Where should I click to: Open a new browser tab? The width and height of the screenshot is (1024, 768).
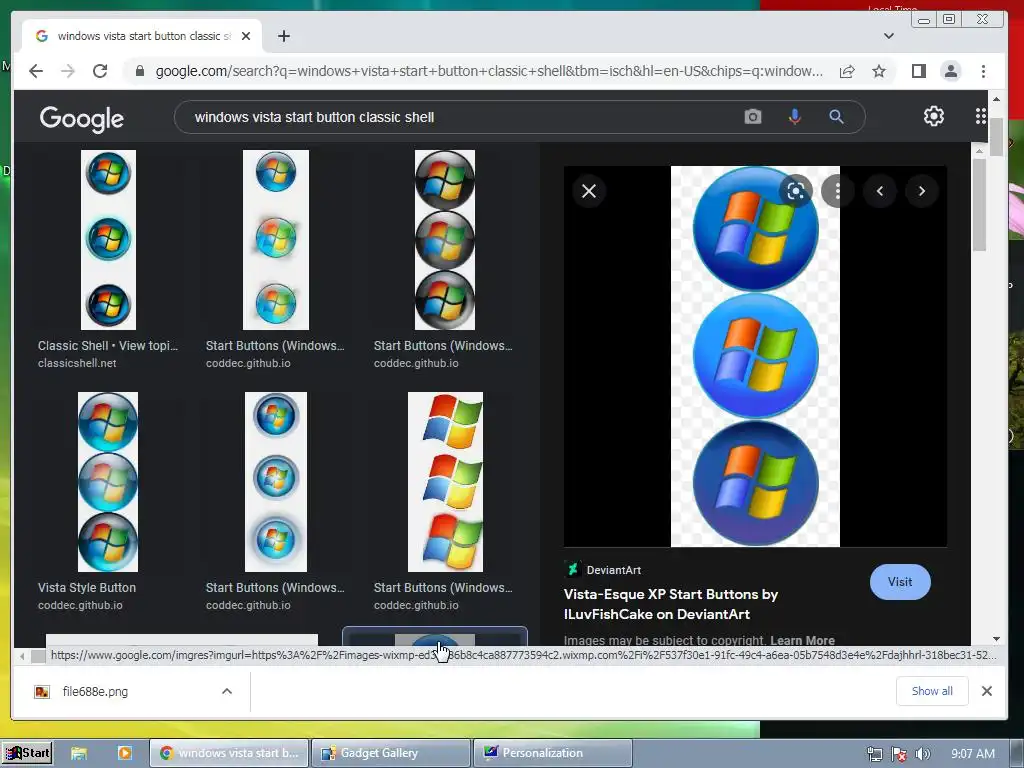pyautogui.click(x=283, y=36)
